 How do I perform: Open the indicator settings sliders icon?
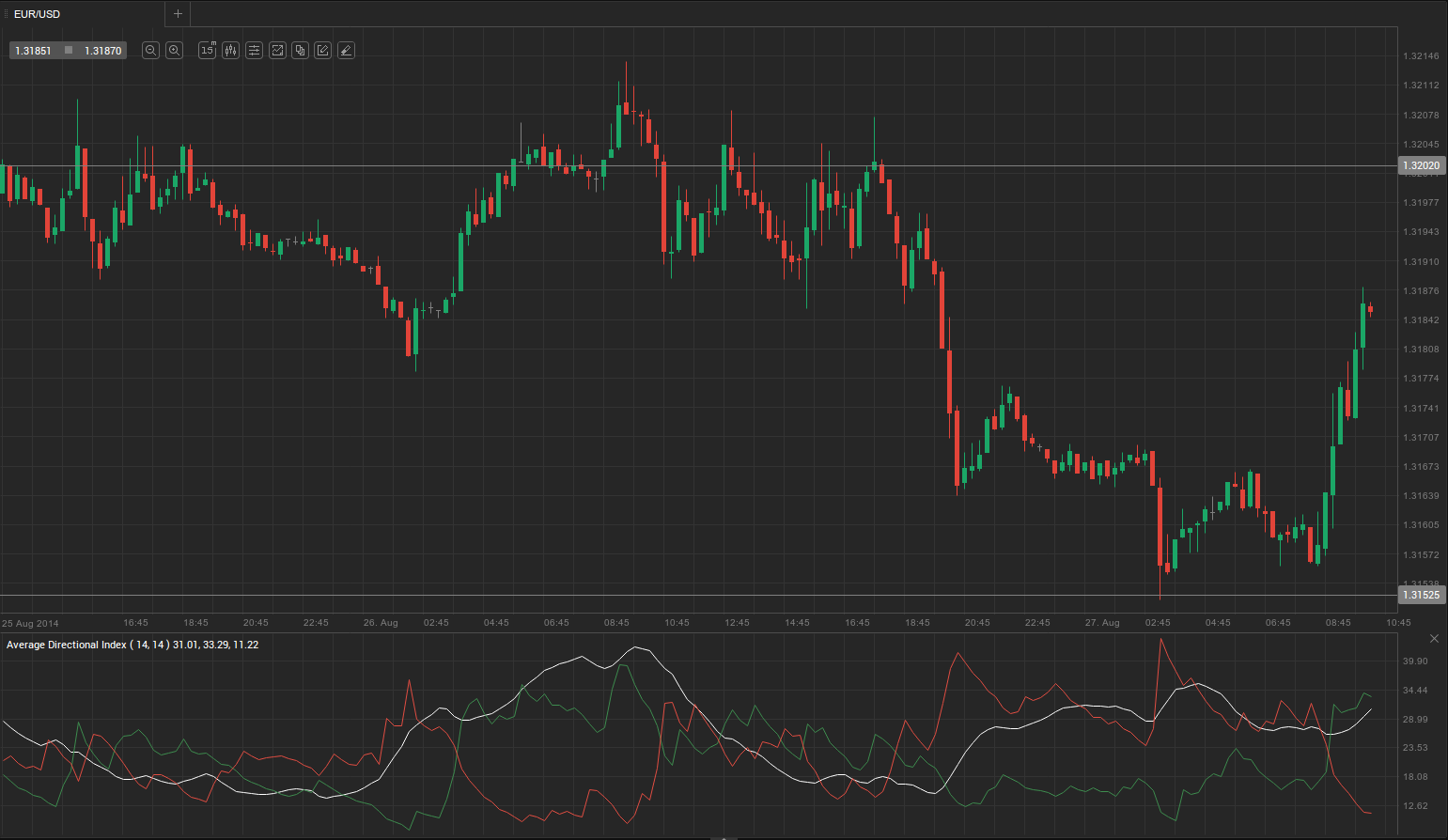click(x=254, y=51)
